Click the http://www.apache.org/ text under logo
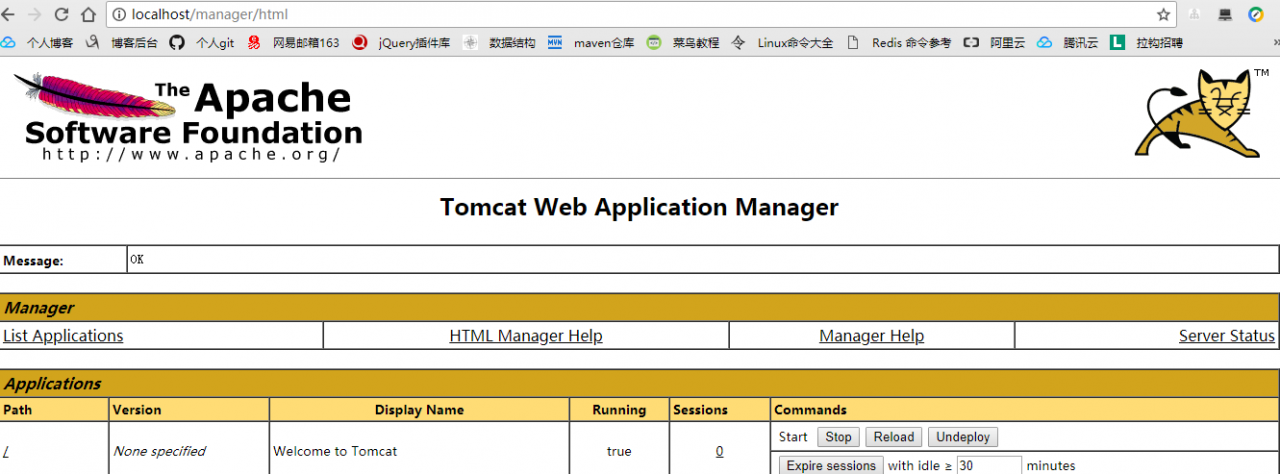This screenshot has width=1280, height=474. [x=192, y=154]
